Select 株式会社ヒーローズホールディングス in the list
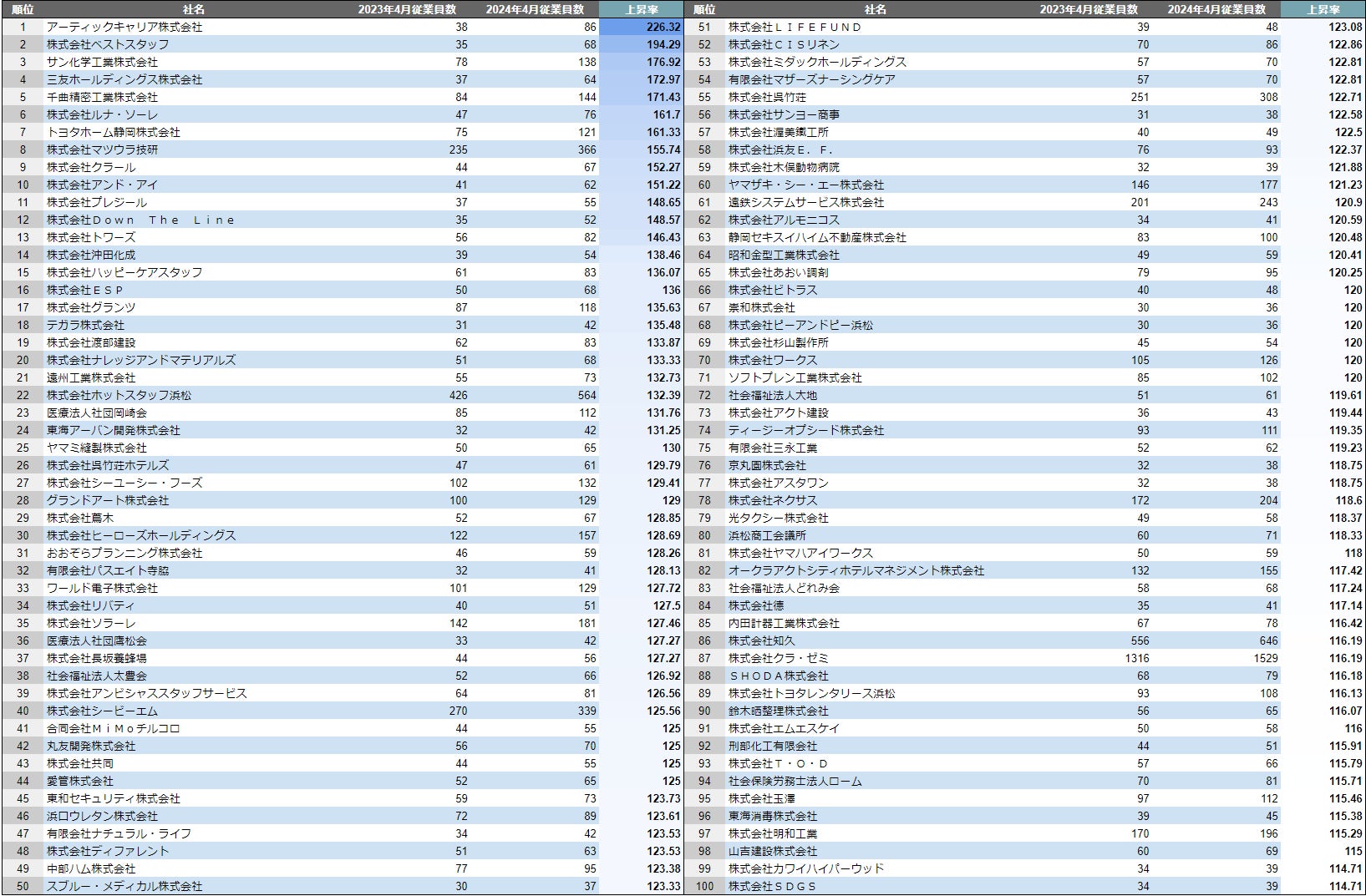Screen dimensions: 1366x896 pyautogui.click(x=141, y=535)
